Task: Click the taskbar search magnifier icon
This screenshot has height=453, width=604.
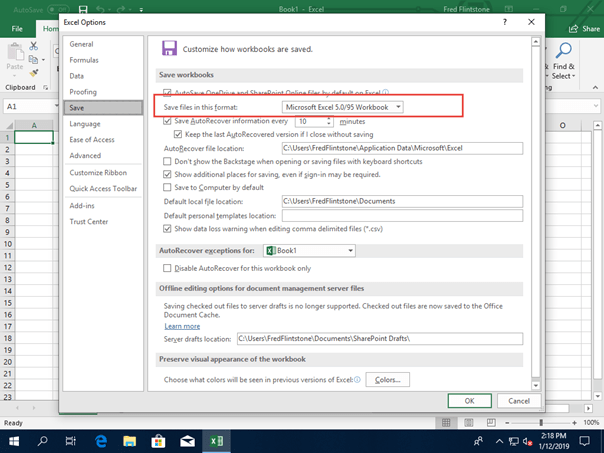Action: coord(44,441)
